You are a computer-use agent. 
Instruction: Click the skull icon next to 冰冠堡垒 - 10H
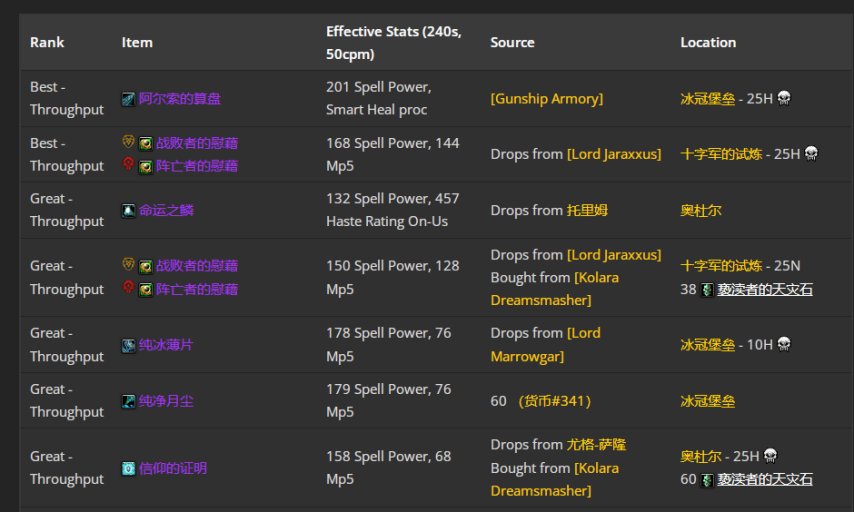pos(784,344)
